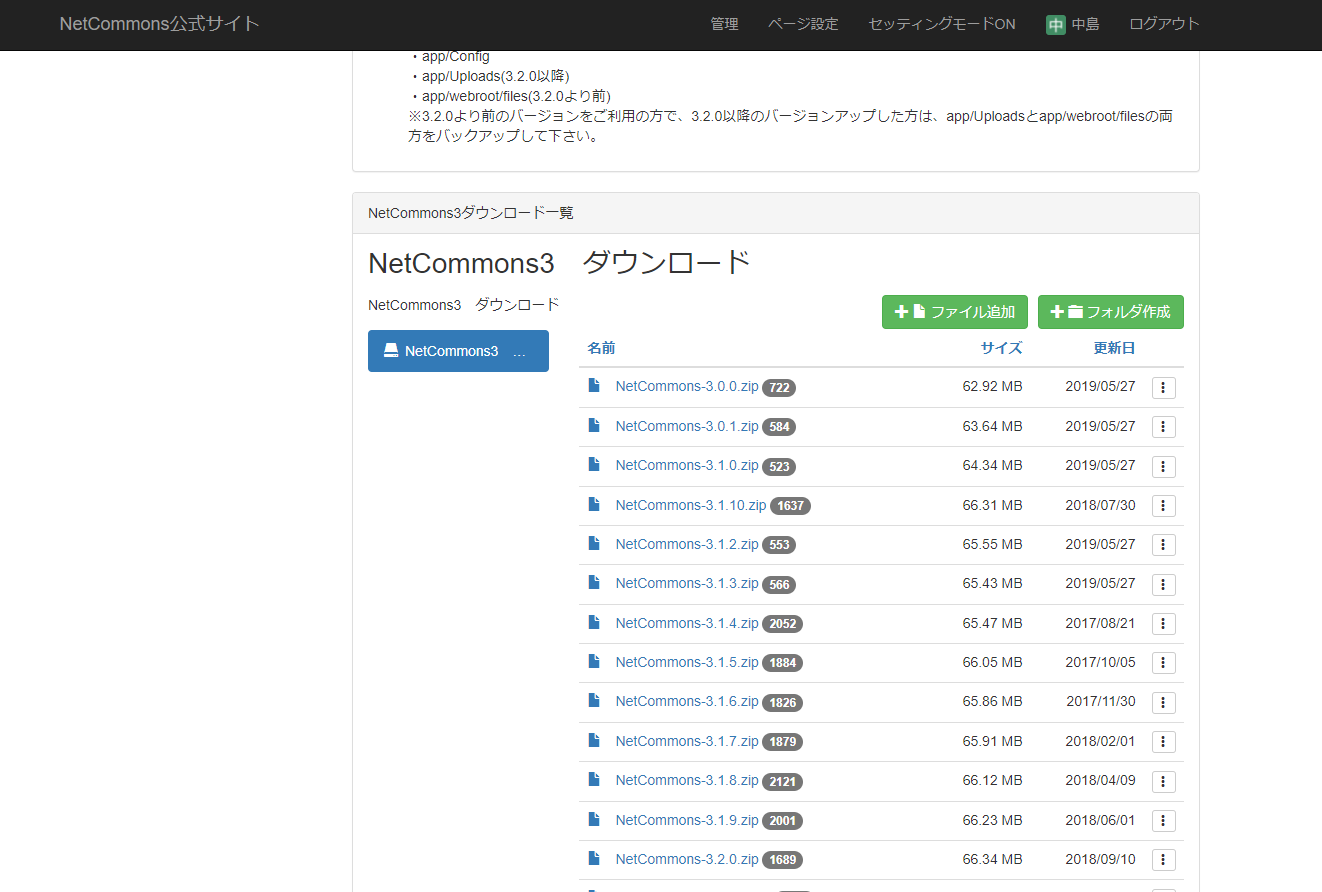The height and width of the screenshot is (892, 1322).
Task: Click the フォルダ作成 button
Action: click(x=1111, y=312)
